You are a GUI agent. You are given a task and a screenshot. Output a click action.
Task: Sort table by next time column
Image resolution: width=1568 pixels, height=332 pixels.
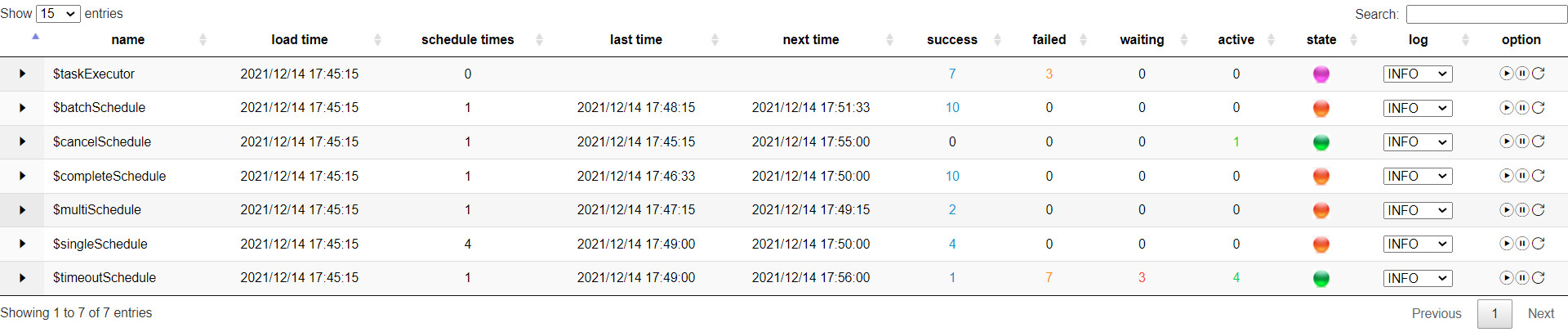coord(811,39)
